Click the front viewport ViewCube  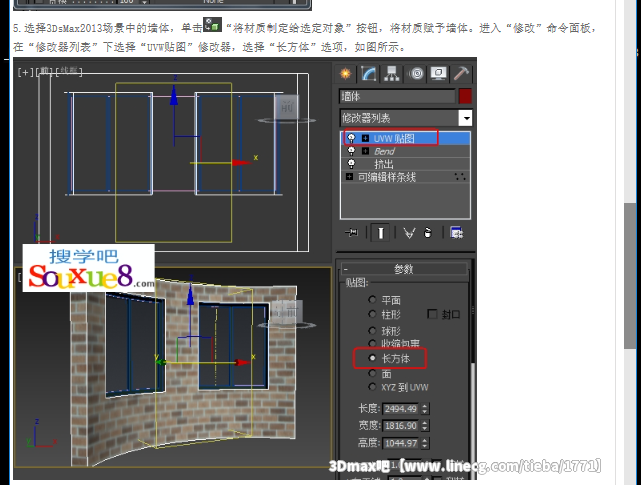coord(287,108)
